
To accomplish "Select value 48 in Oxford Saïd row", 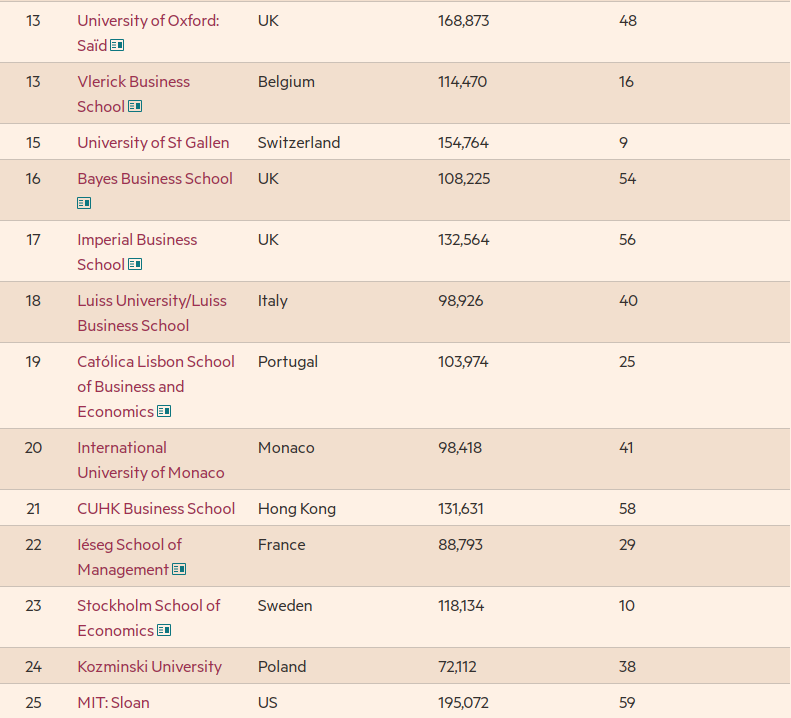I will 628,21.
